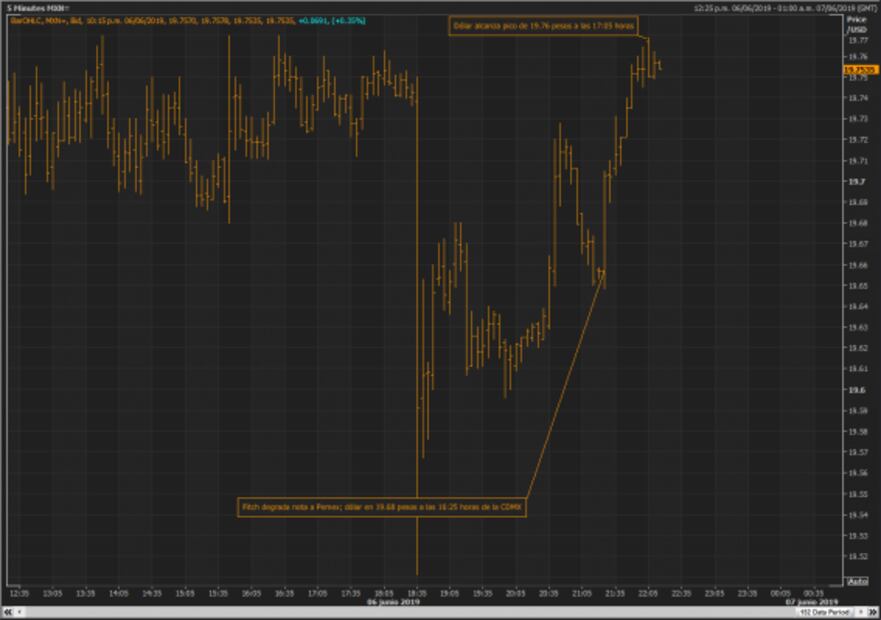Open the 452 Data Period selector
The image size is (881, 620).
pyautogui.click(x=826, y=612)
